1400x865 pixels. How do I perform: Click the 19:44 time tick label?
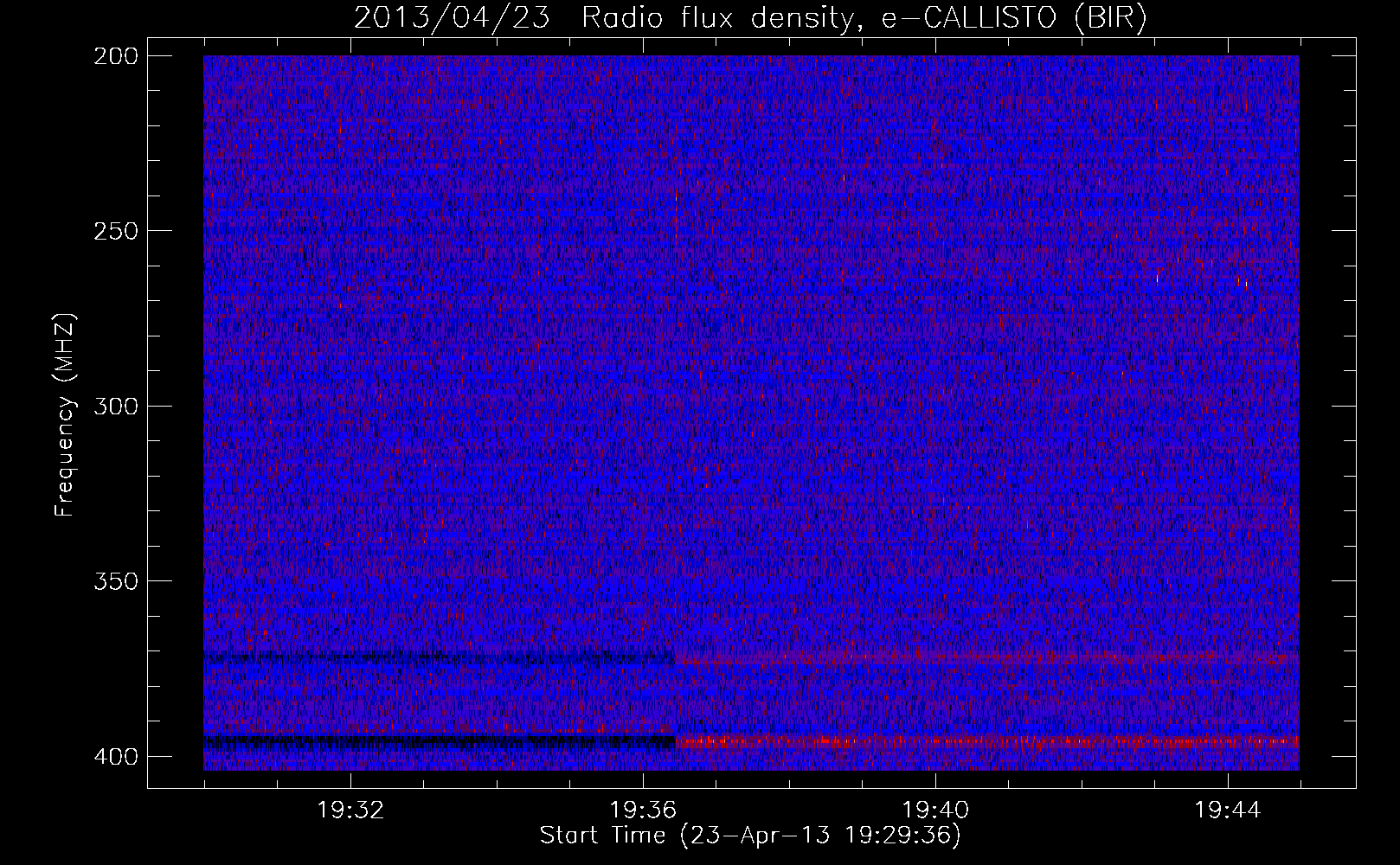pos(1228,811)
